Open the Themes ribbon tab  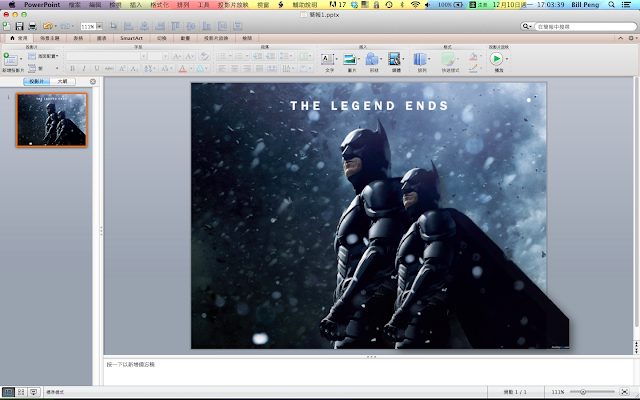50,38
